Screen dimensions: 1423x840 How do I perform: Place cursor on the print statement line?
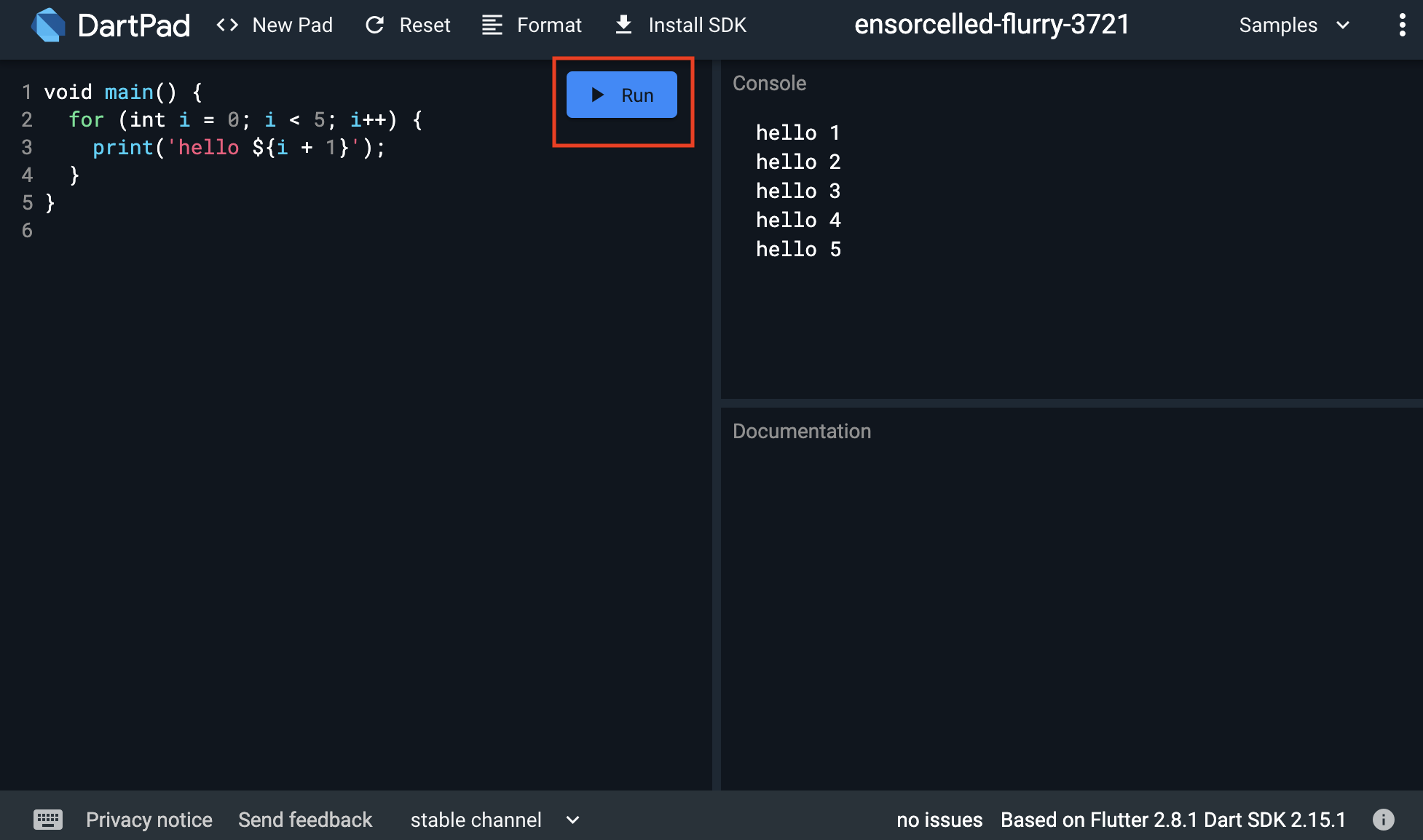238,148
